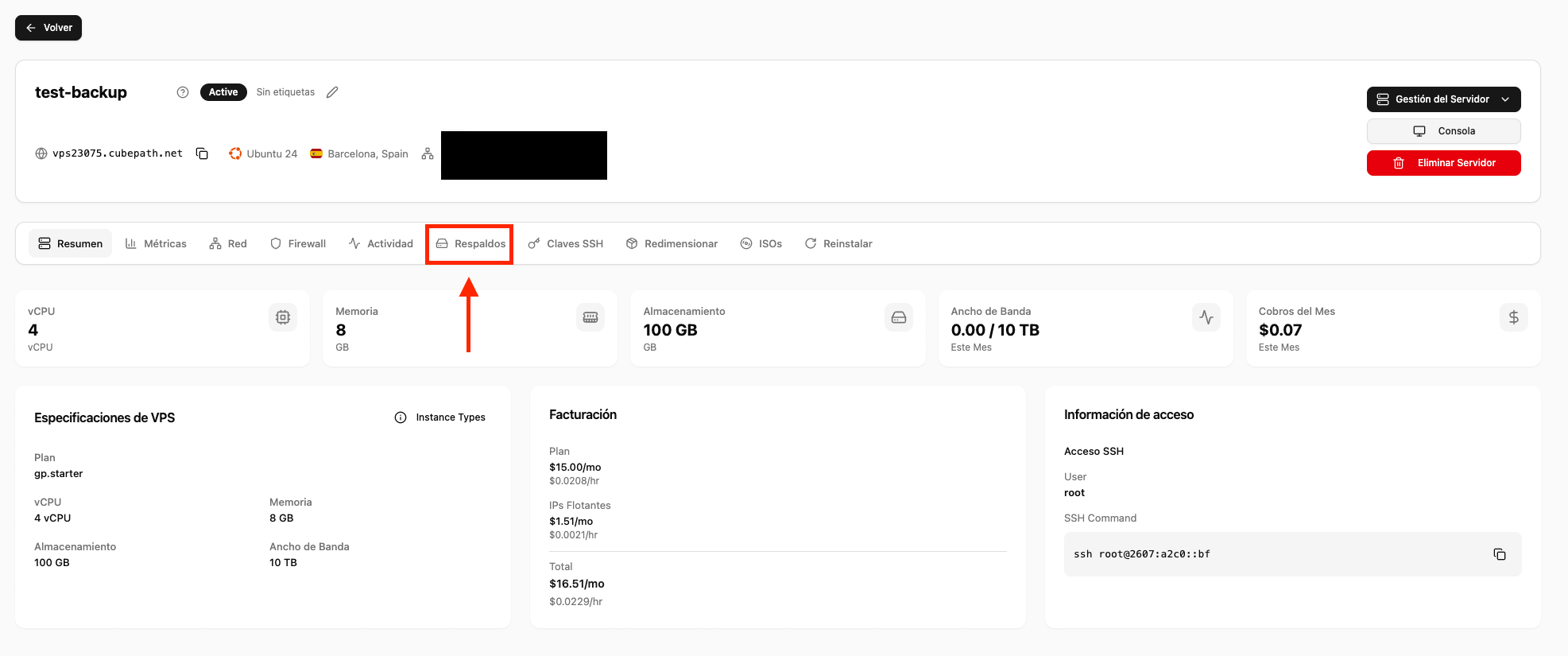Copy the SSH command to clipboard
This screenshot has height=656, width=1568.
(1499, 554)
